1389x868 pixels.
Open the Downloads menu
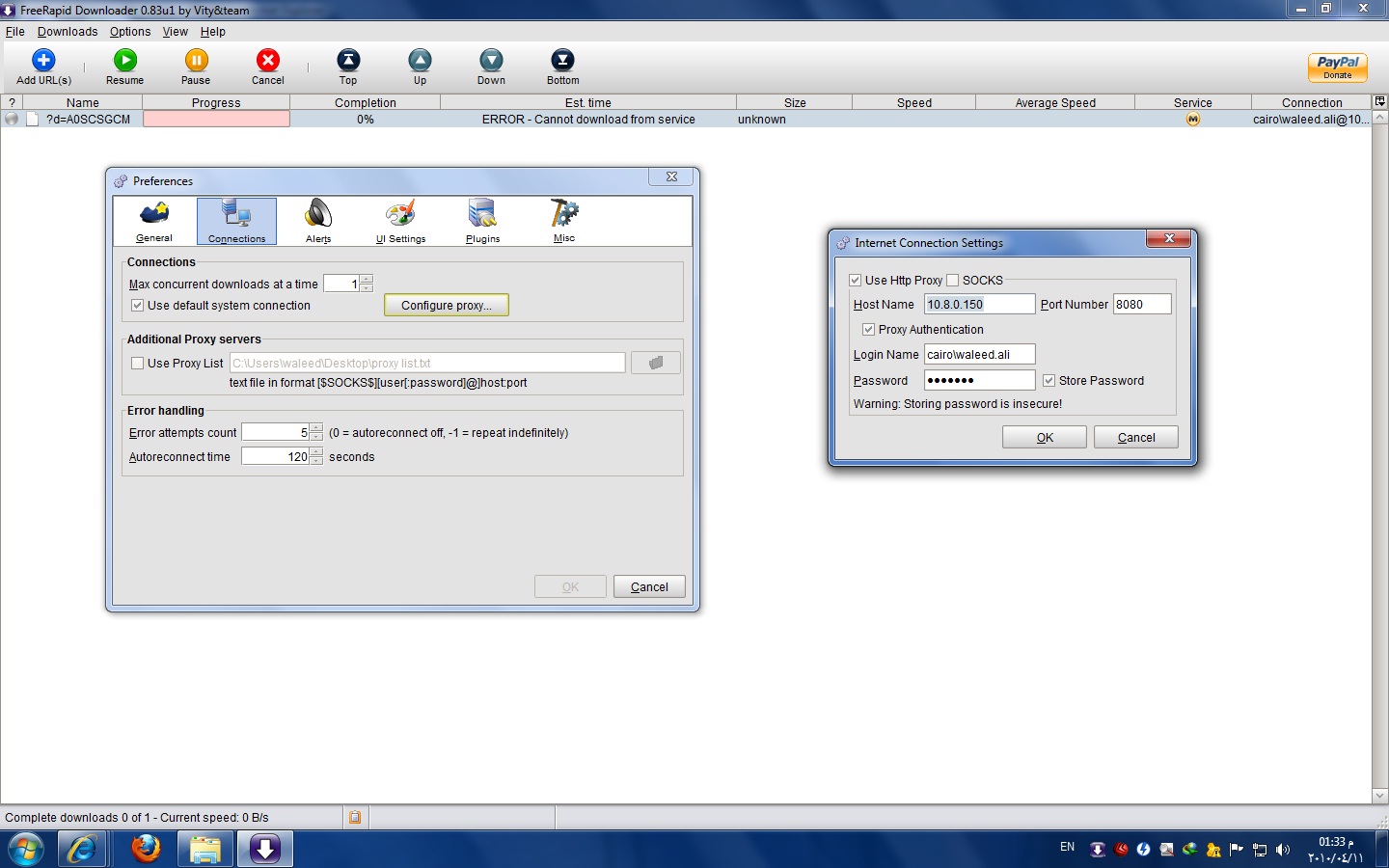click(68, 32)
